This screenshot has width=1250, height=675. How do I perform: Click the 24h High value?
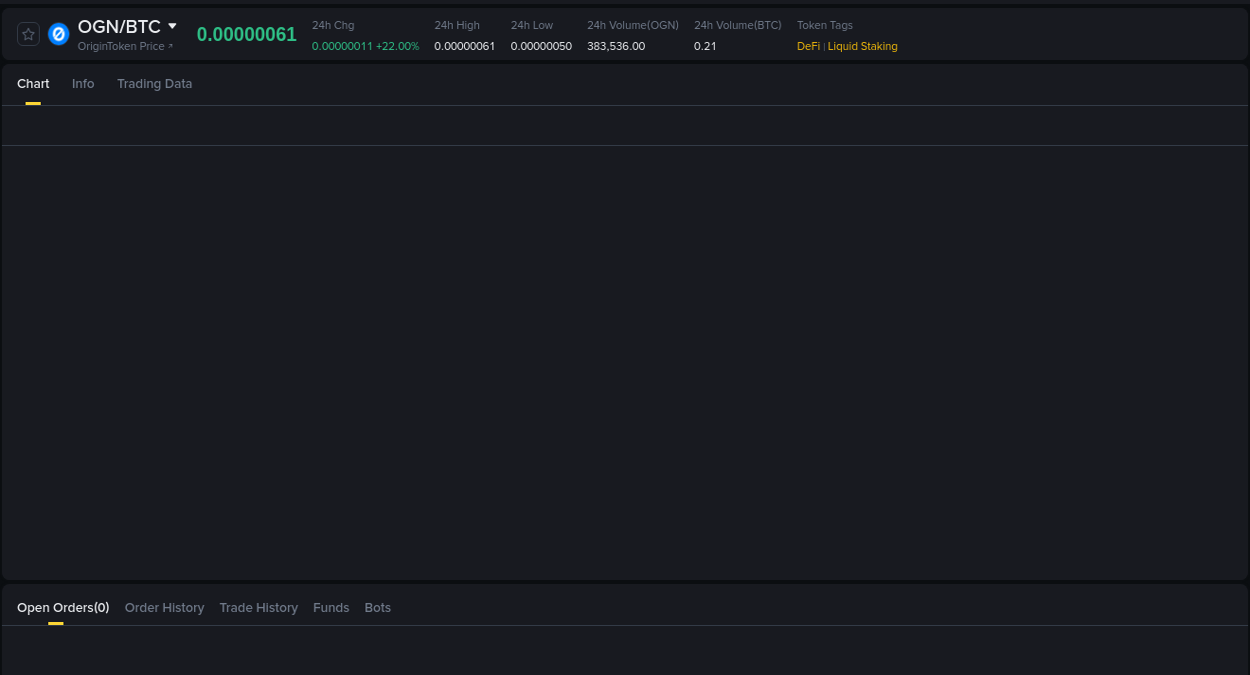pos(464,45)
